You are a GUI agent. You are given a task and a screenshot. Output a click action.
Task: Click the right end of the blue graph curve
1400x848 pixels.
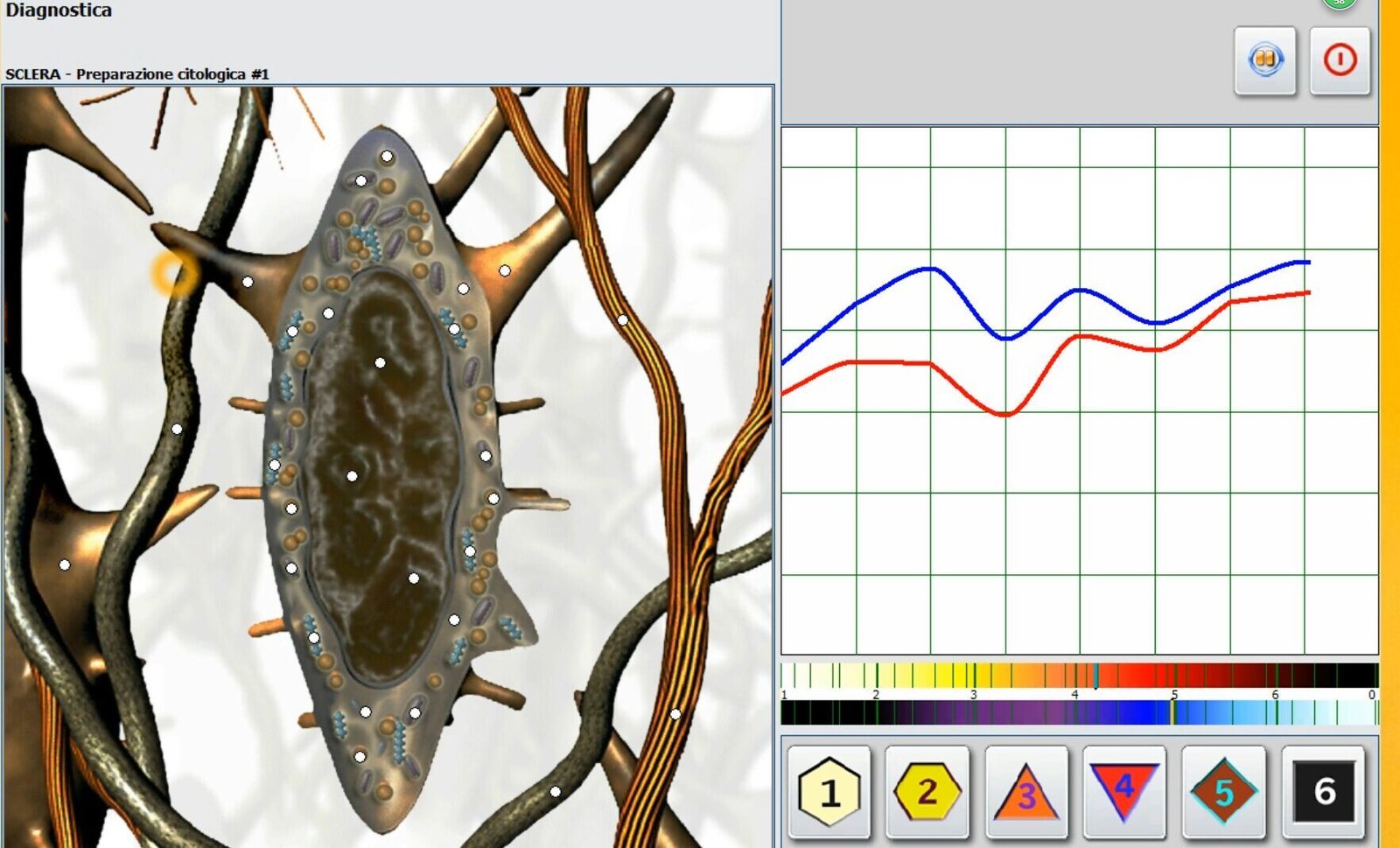pyautogui.click(x=1308, y=262)
